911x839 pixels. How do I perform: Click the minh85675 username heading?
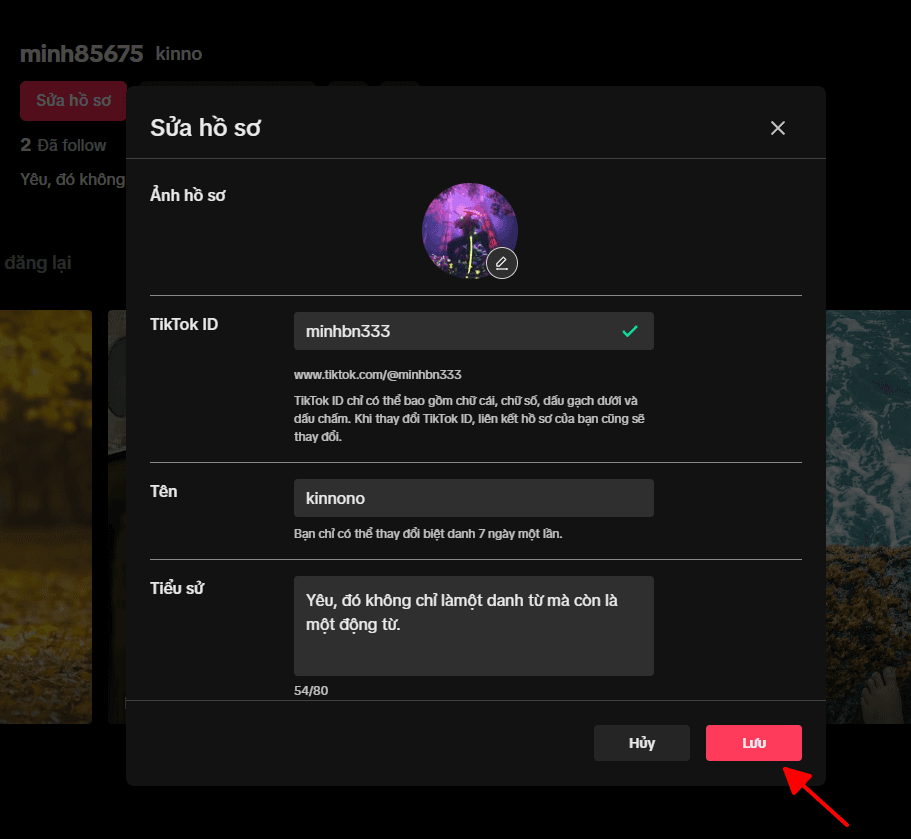tap(81, 54)
